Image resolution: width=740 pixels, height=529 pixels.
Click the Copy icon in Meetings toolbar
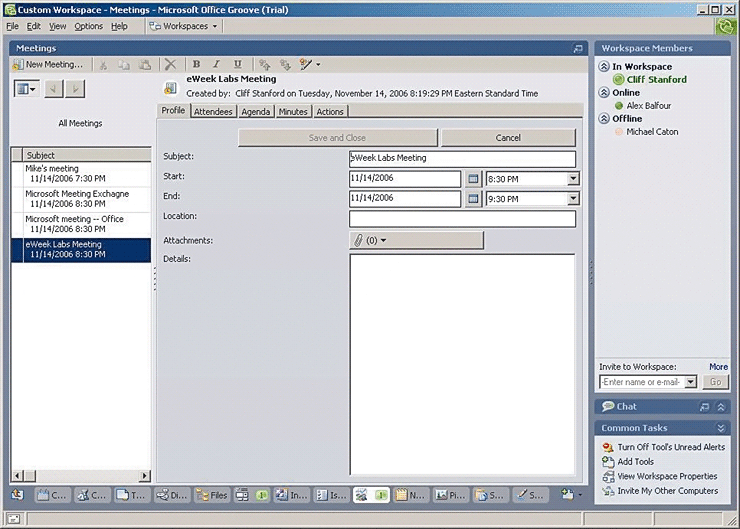click(124, 65)
